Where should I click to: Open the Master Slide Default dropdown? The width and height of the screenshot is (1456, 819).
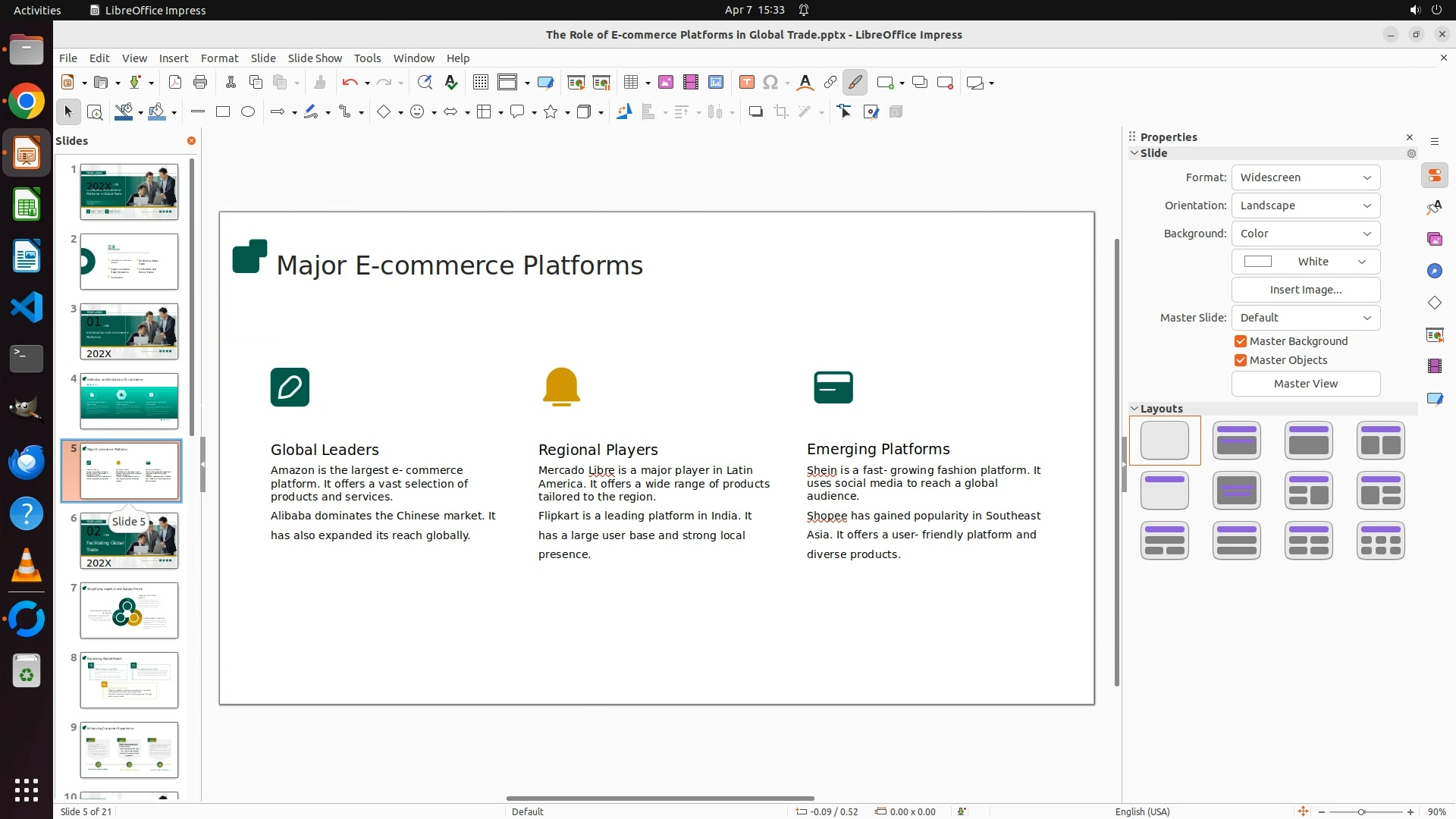point(1305,318)
